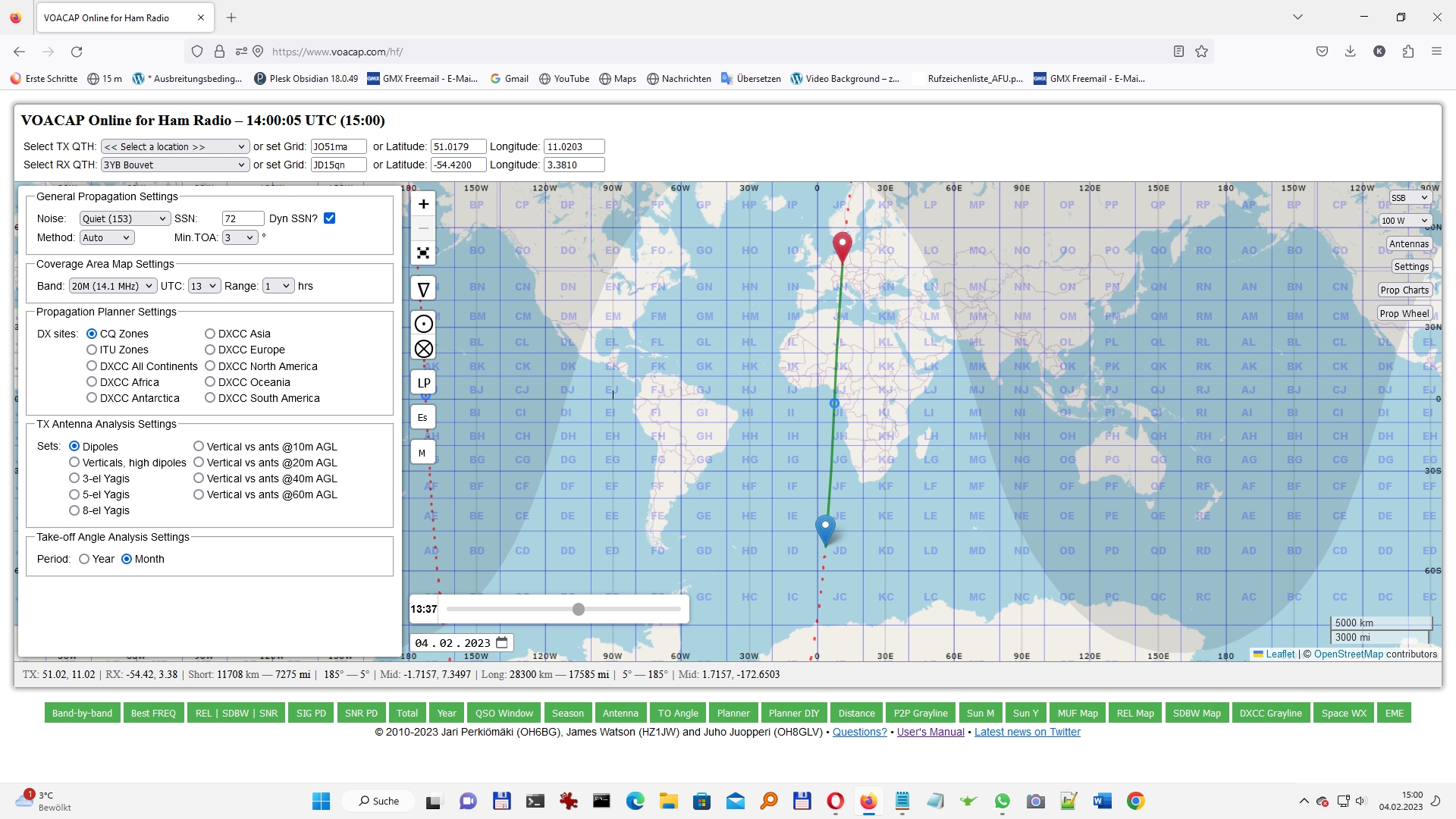This screenshot has width=1456, height=819.
Task: Click the fullscreen map icon
Action: pyautogui.click(x=423, y=253)
